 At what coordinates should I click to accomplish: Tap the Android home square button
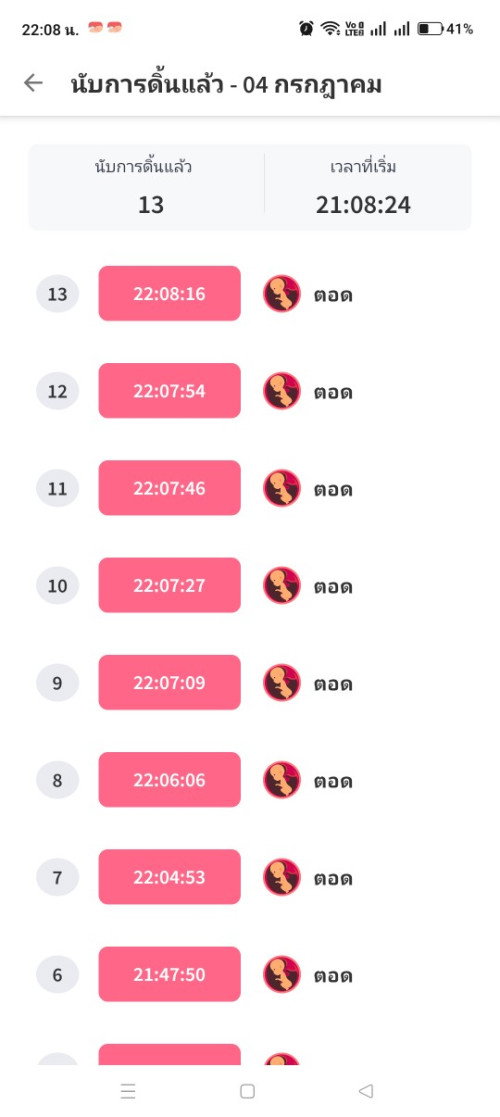[x=247, y=1091]
